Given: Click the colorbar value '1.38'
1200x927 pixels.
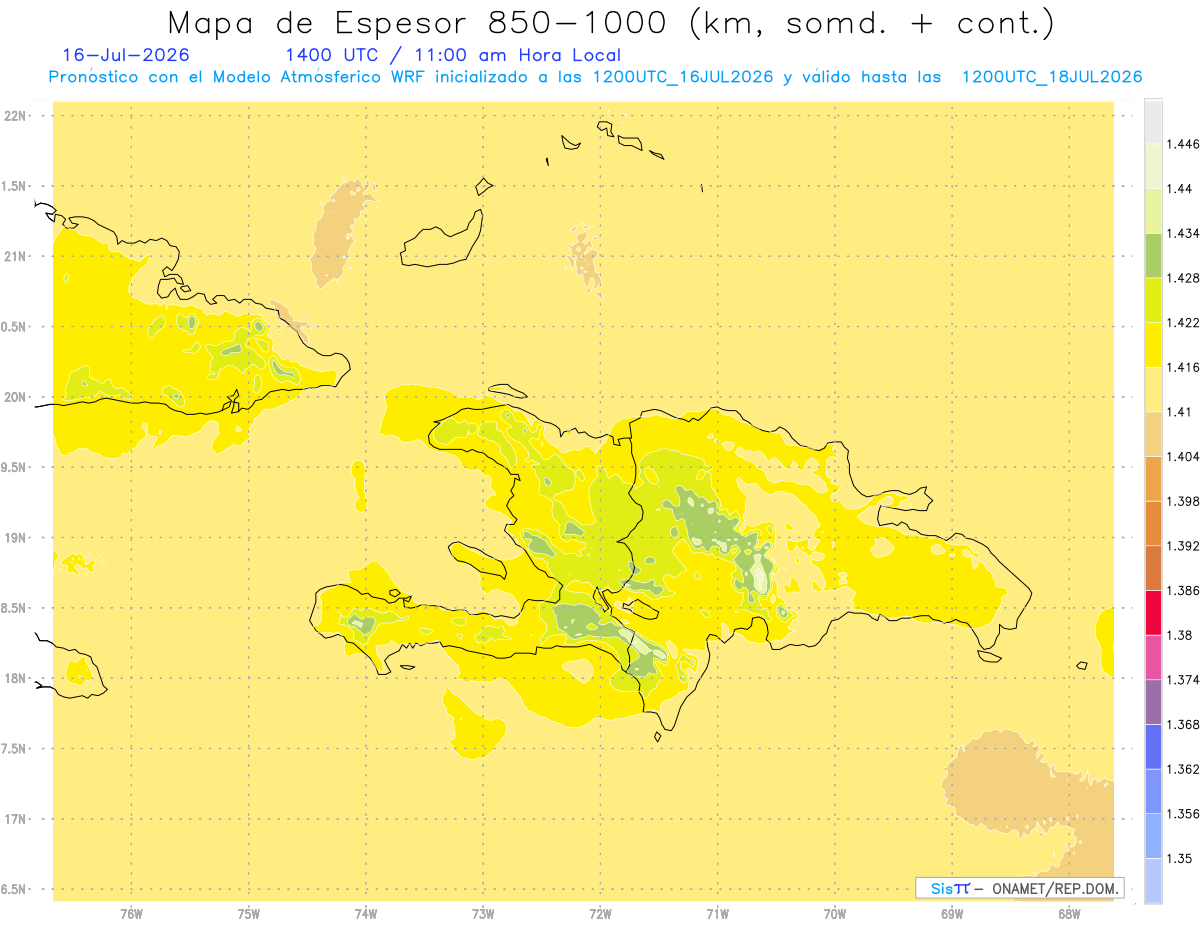Looking at the screenshot, I should 1178,635.
